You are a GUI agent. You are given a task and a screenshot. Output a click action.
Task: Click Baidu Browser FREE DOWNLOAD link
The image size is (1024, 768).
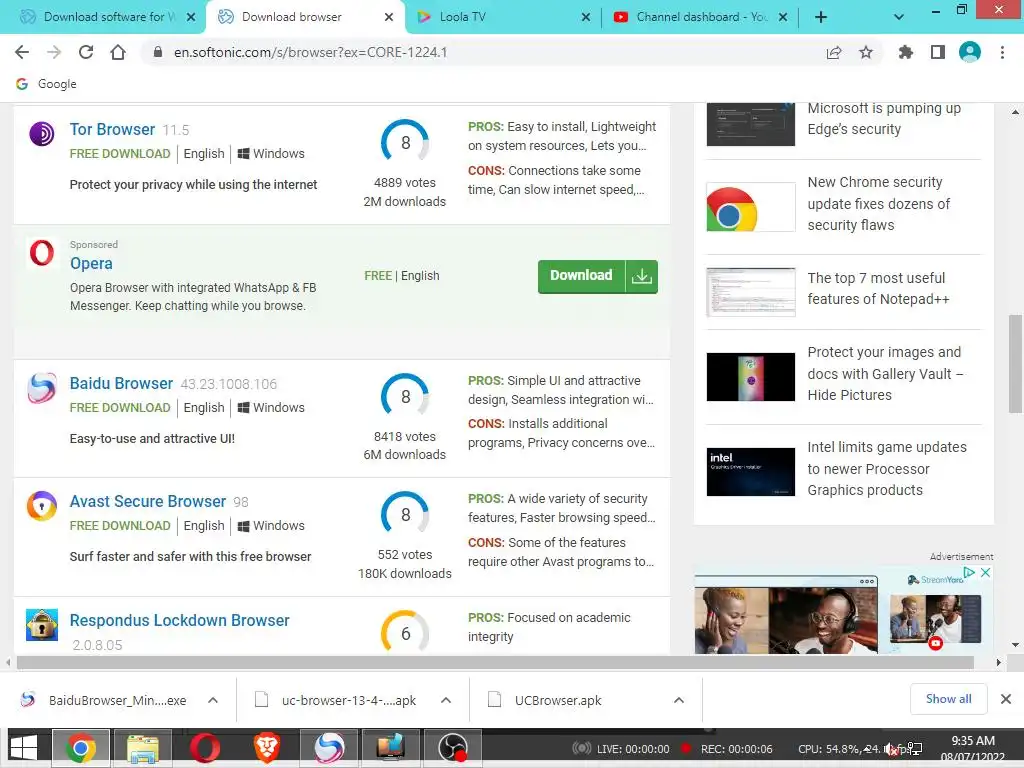tap(120, 408)
